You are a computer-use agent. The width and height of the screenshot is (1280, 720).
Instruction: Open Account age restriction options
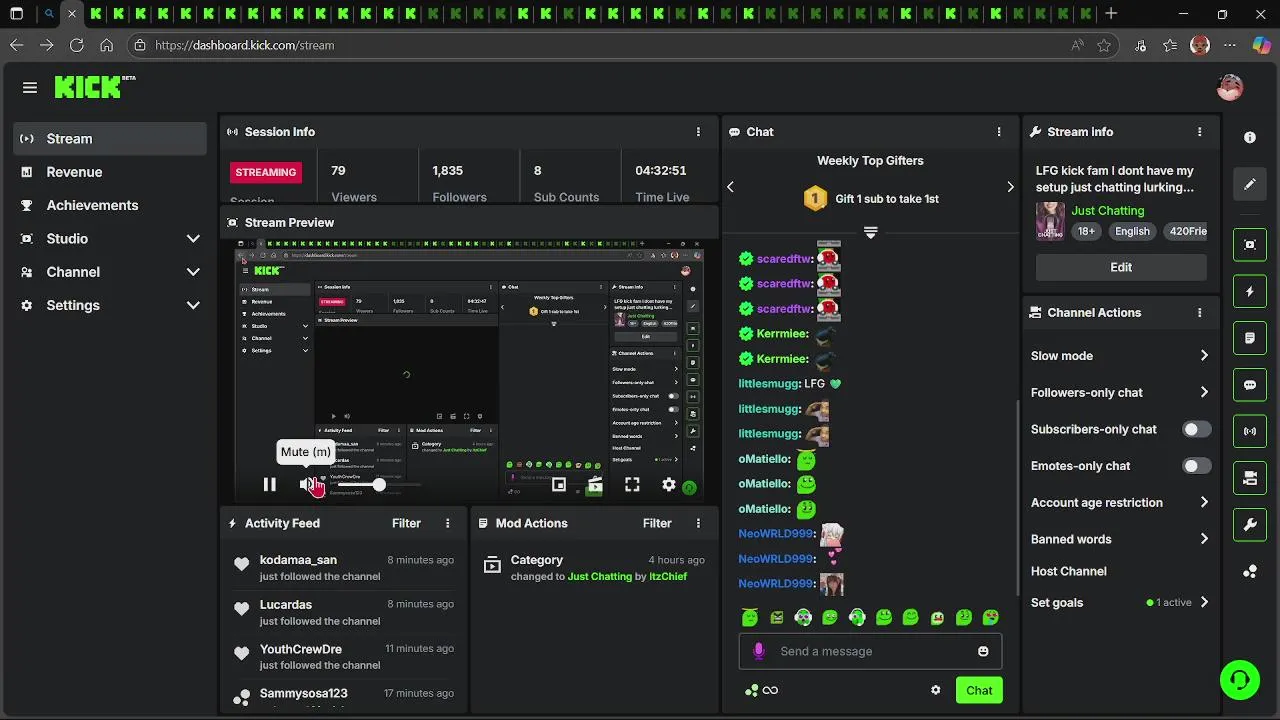(x=1120, y=503)
